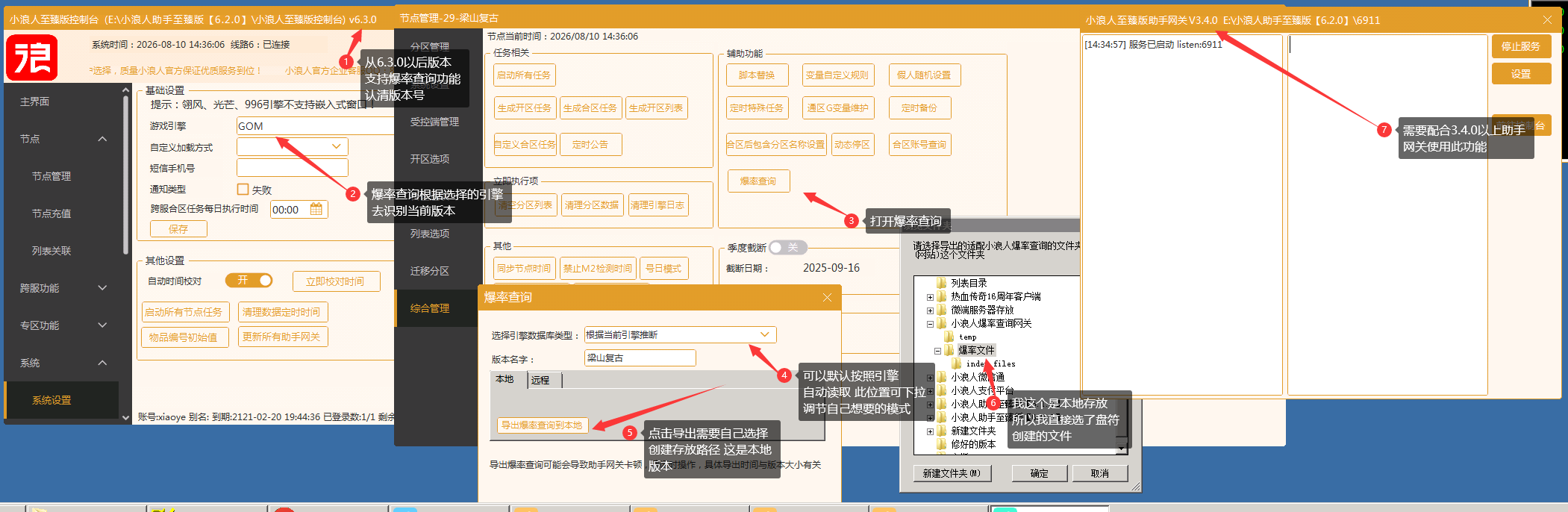Open calendar icon in 跨服合区 time field
This screenshot has height=512, width=1568.
[x=316, y=210]
